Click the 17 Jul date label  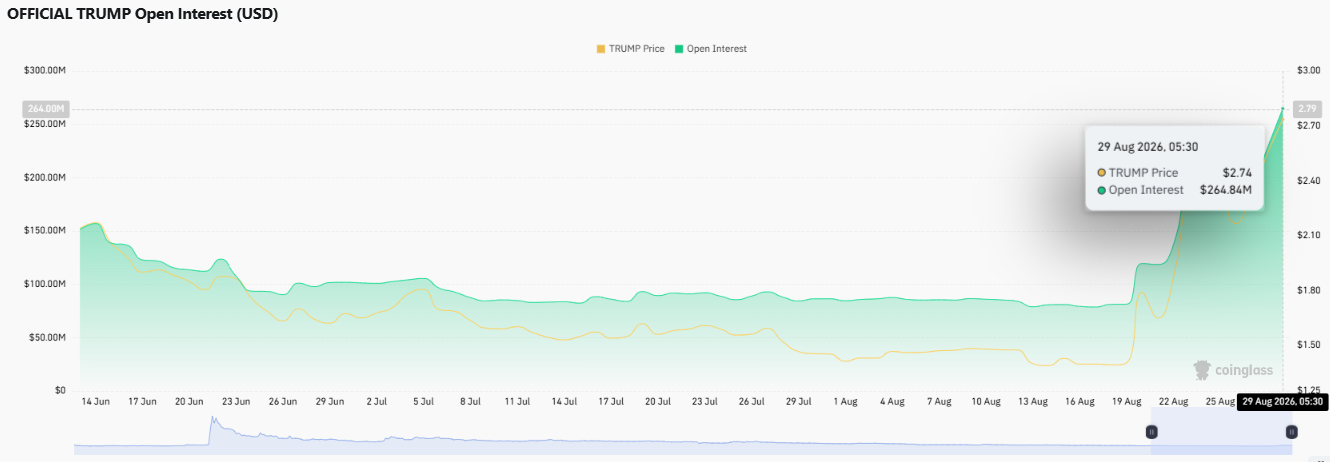(x=611, y=401)
